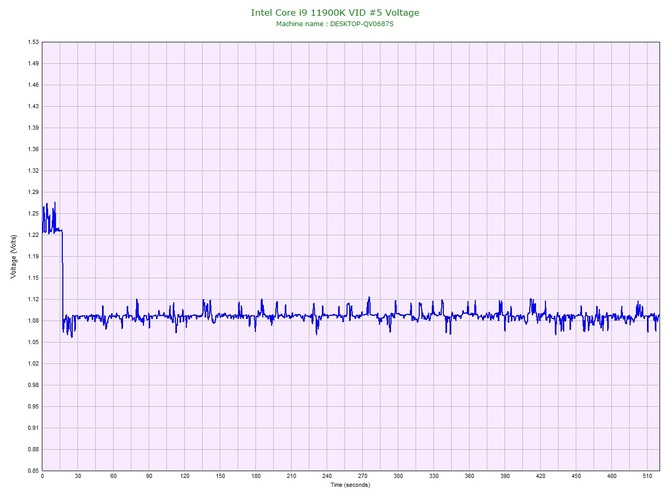Click the 1.46 voltage tick label
The height and width of the screenshot is (502, 670).
point(33,85)
